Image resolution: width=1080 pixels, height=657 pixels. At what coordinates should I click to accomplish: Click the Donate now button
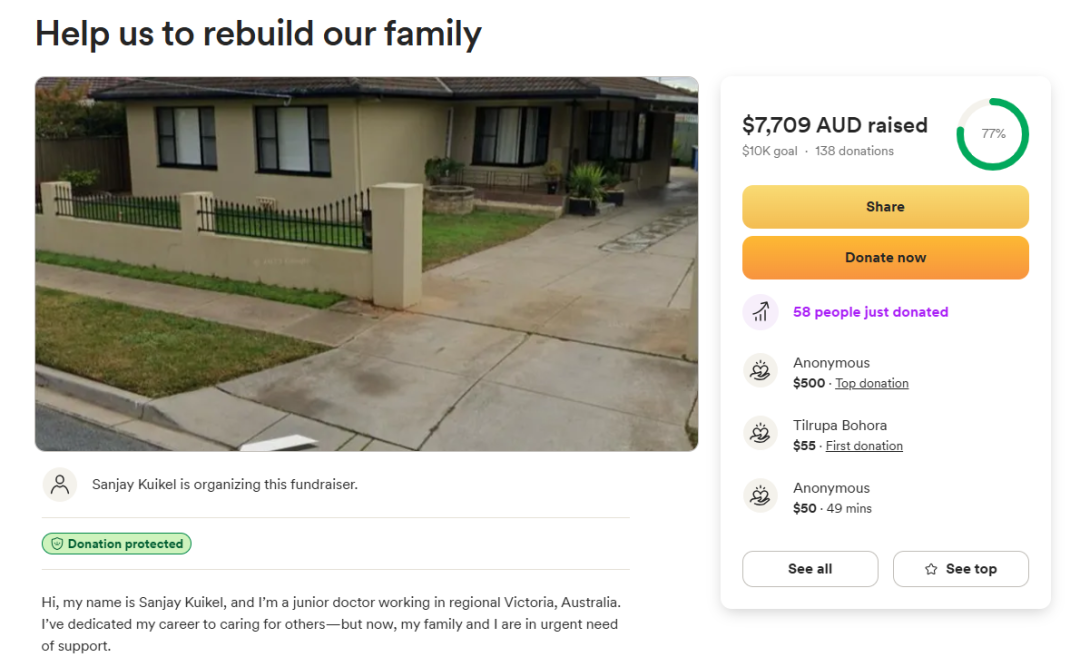point(885,258)
